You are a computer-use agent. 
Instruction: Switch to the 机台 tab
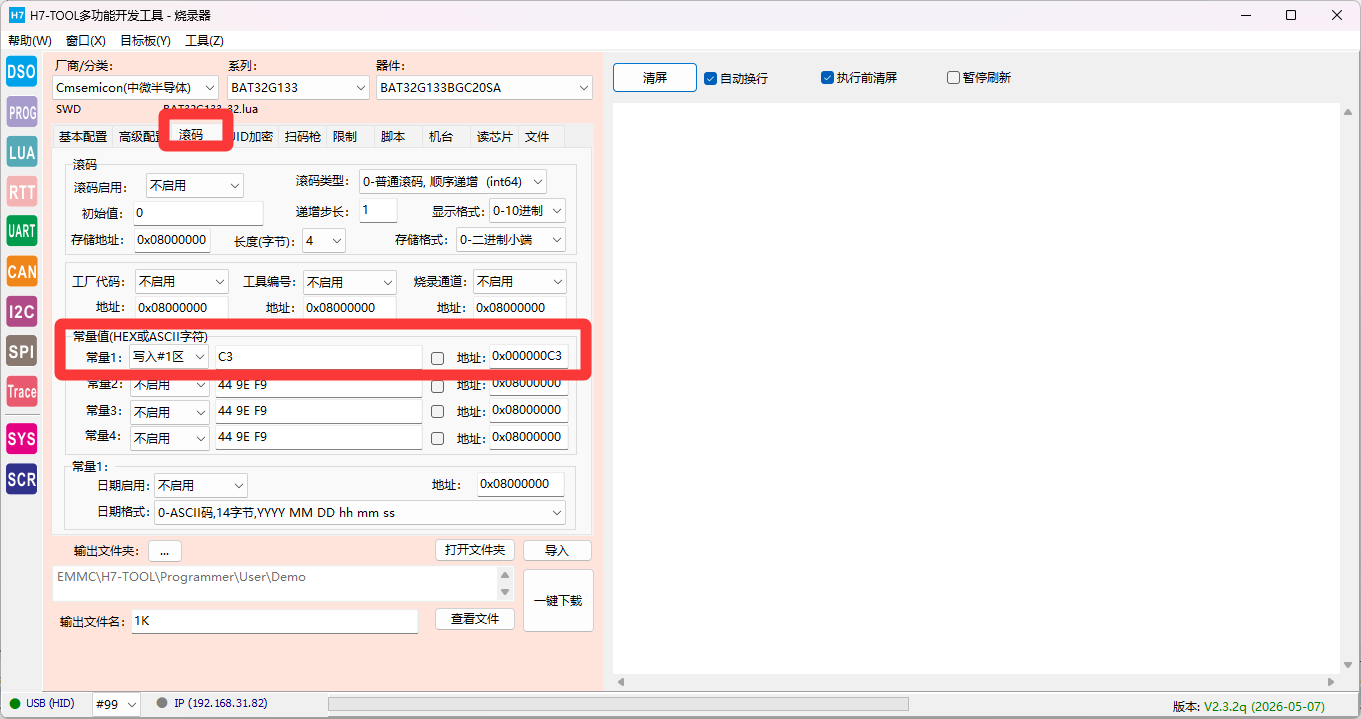[441, 137]
